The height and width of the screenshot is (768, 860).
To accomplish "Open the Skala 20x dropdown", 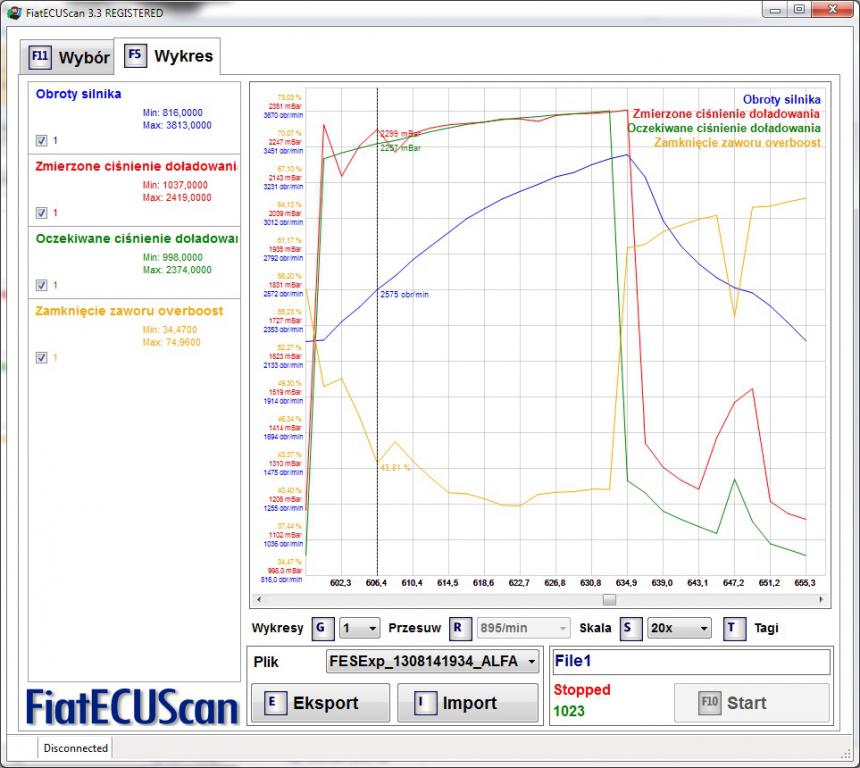I will pos(679,628).
